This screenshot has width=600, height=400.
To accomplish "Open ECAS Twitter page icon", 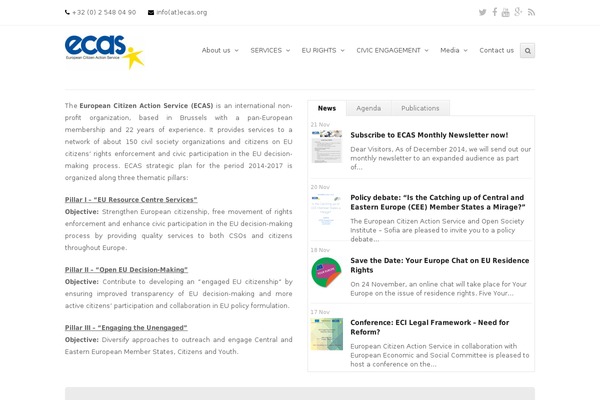I will [483, 12].
